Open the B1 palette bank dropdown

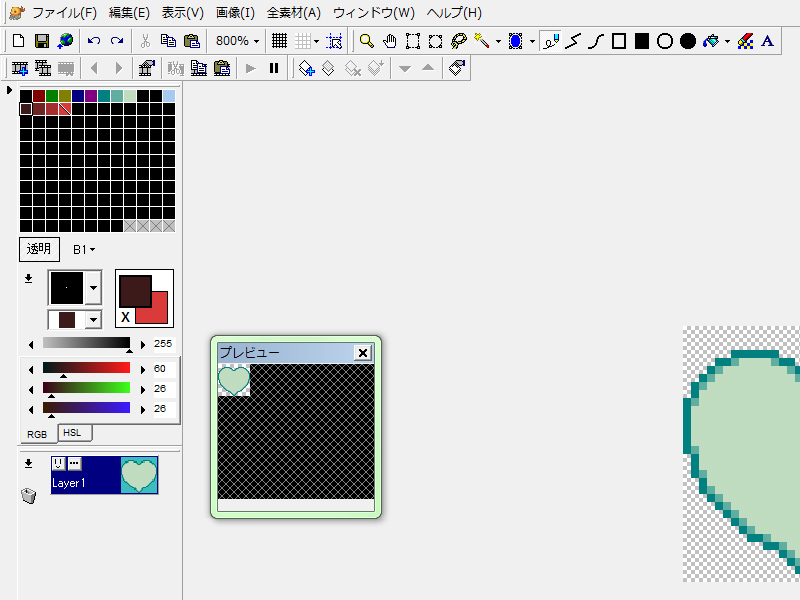(x=84, y=250)
